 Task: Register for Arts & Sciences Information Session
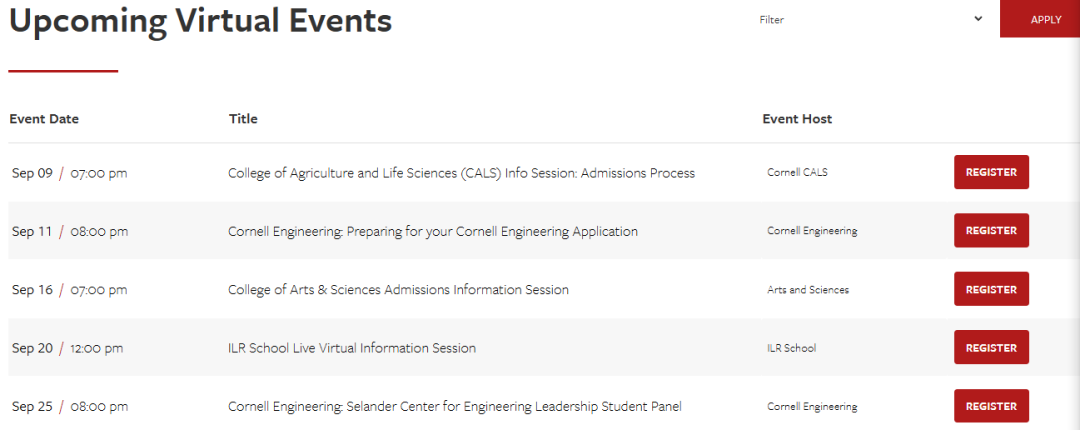pyautogui.click(x=991, y=289)
